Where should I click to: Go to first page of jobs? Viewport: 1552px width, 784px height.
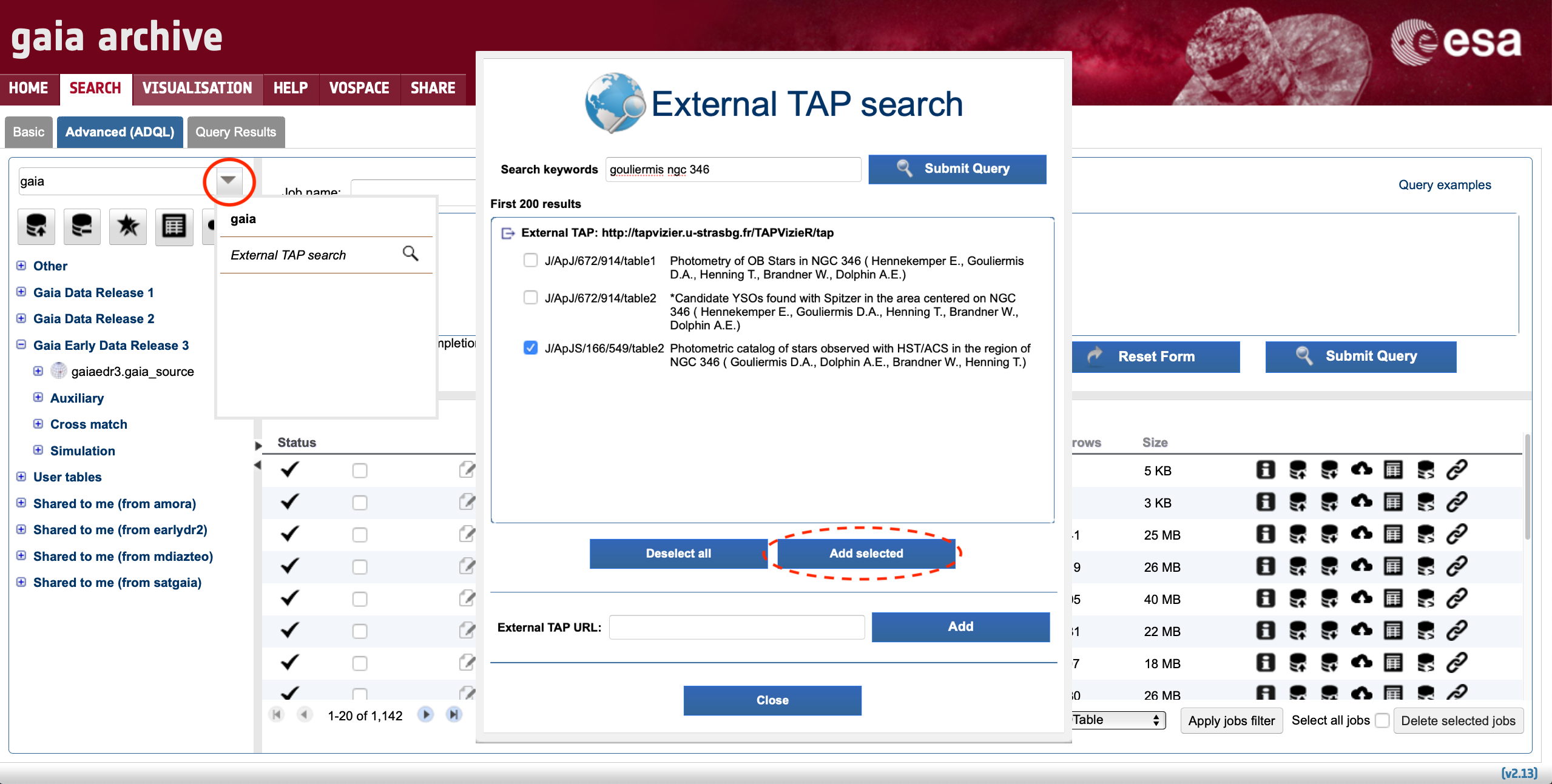point(277,715)
